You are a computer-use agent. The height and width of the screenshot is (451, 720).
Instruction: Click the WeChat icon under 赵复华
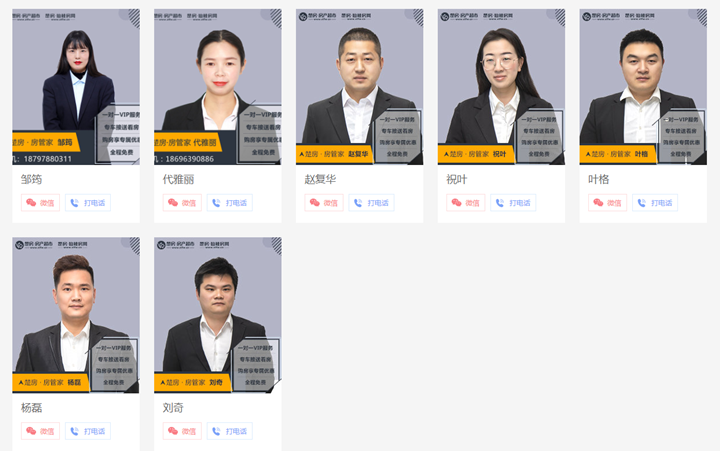[x=315, y=203]
